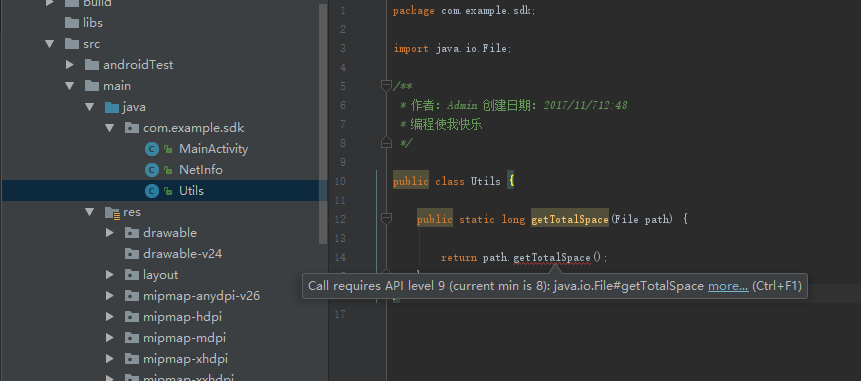Expand the mipmap-mdpi folder arrow
861x381 pixels.
(x=110, y=338)
